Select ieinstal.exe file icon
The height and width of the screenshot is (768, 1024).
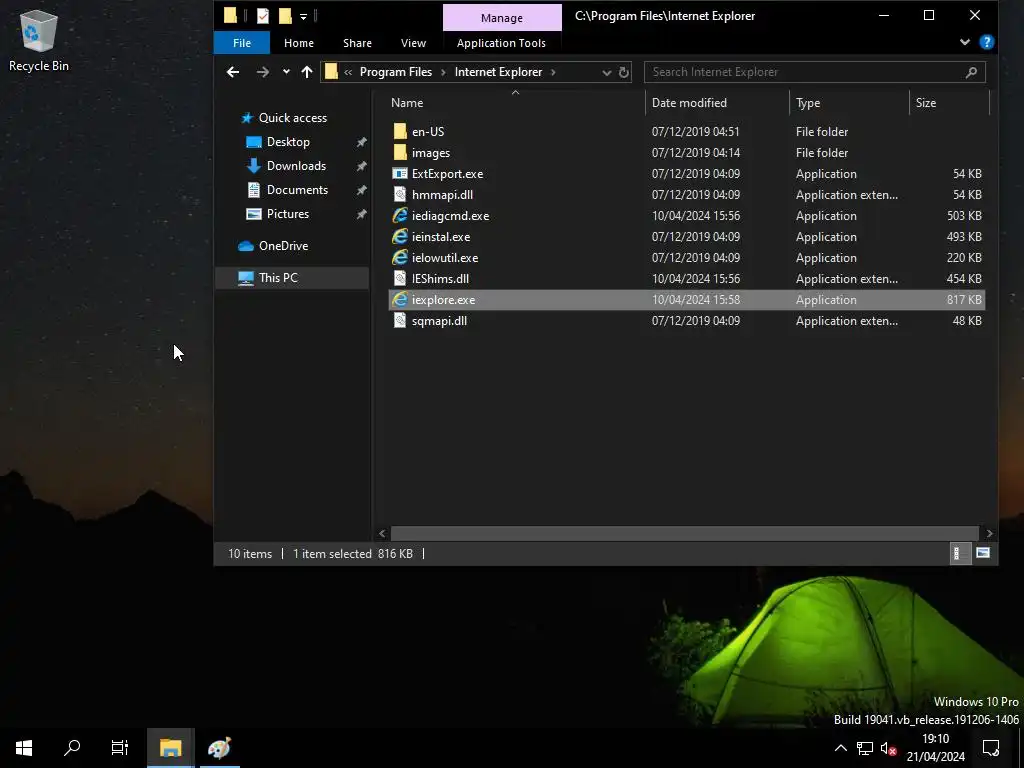tap(400, 236)
